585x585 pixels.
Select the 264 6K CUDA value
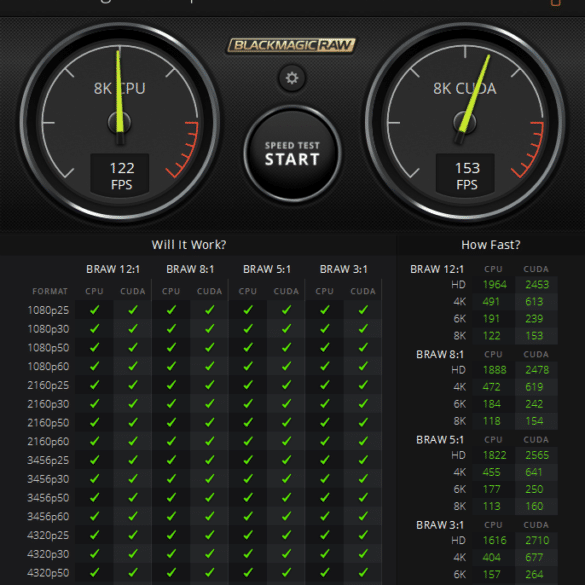tap(534, 575)
